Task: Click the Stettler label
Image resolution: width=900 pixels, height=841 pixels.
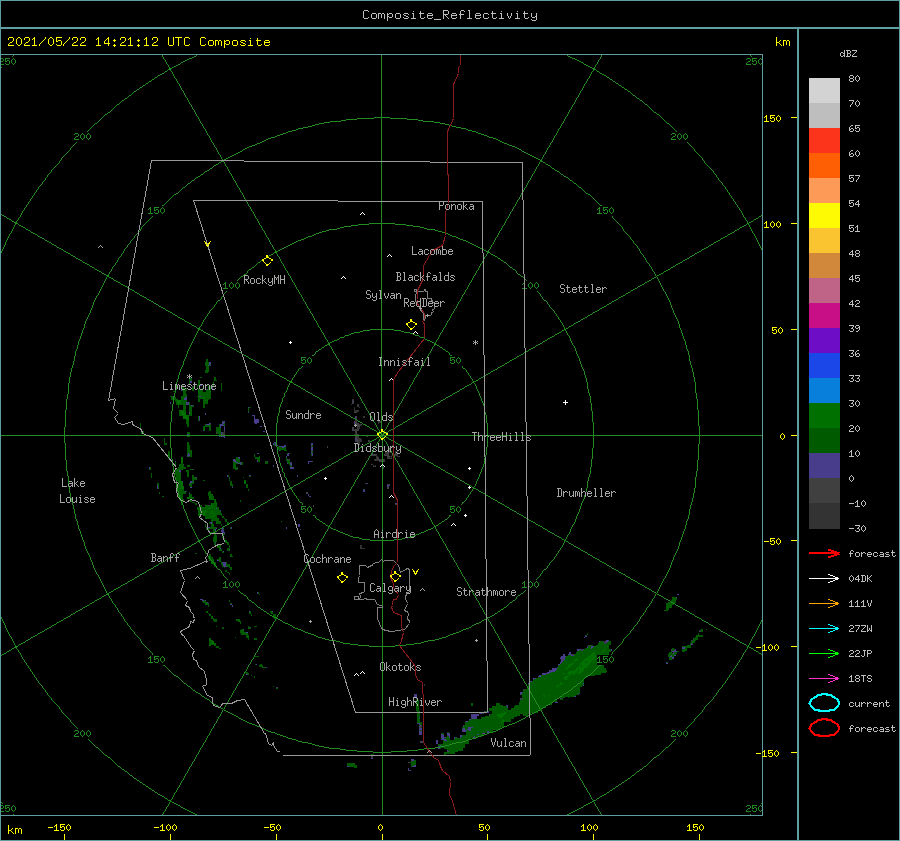Action: (x=583, y=289)
